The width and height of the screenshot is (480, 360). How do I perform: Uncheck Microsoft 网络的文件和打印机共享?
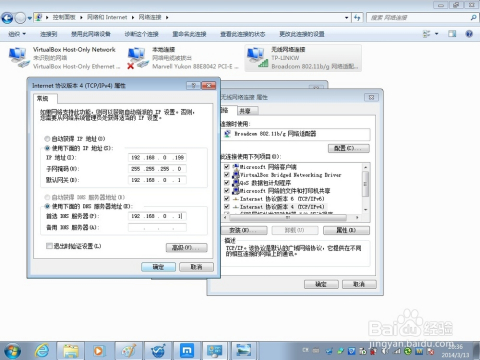click(x=227, y=191)
